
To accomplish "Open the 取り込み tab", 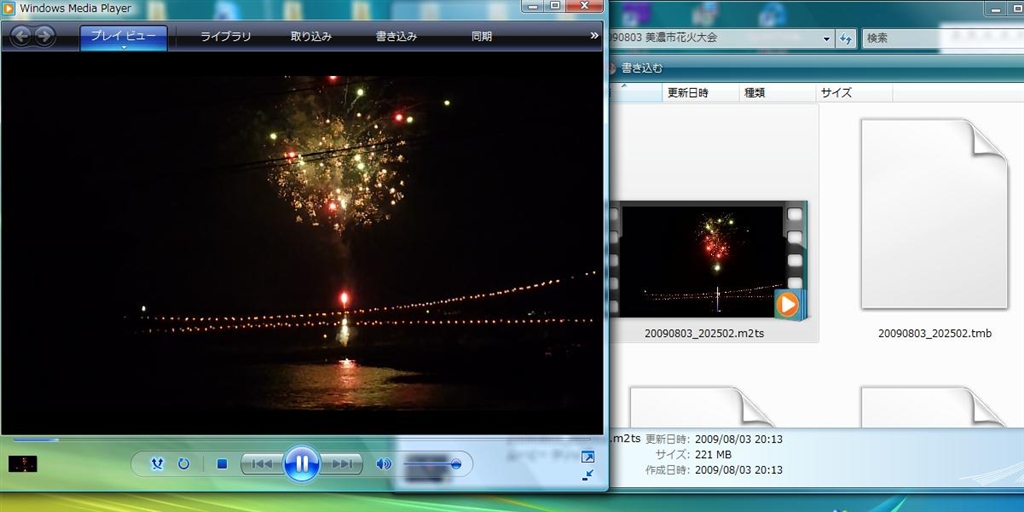I will pos(311,37).
